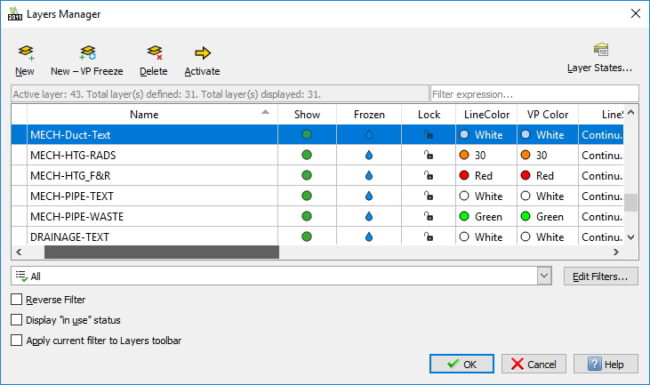This screenshot has width=650, height=385.
Task: Open Layer States icon
Action: pyautogui.click(x=601, y=50)
